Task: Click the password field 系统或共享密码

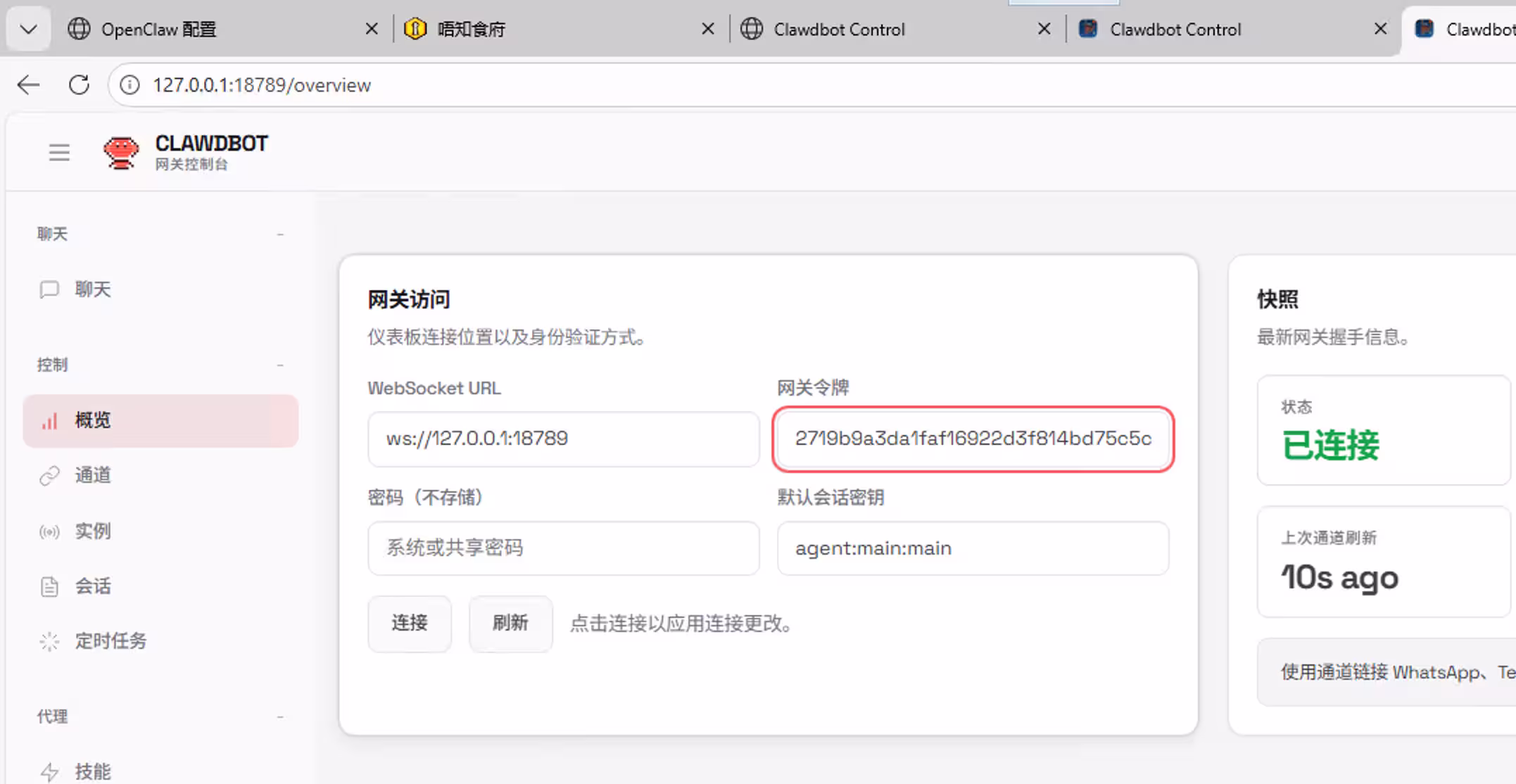Action: 563,548
